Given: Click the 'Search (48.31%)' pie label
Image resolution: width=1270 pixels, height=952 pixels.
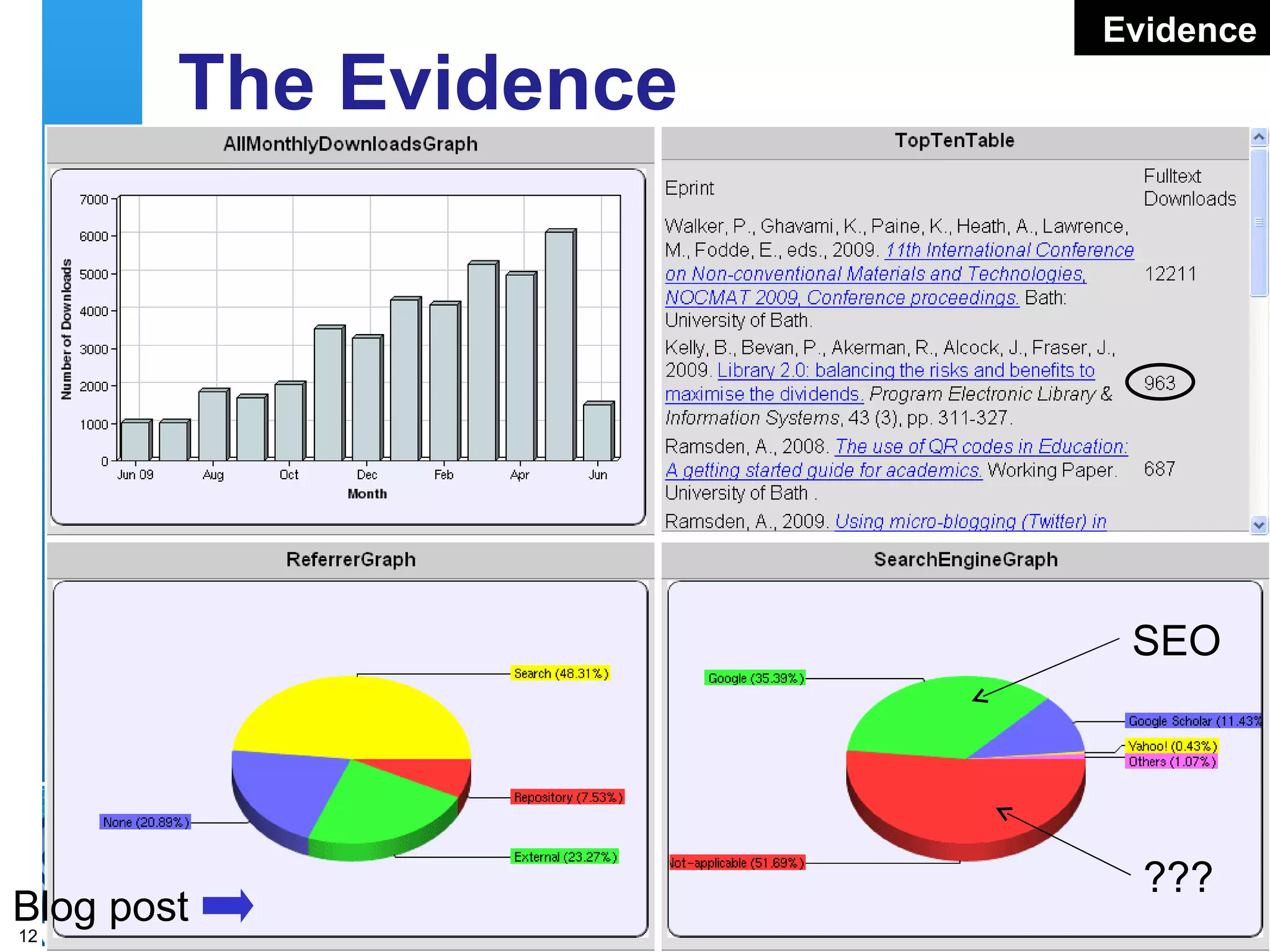Looking at the screenshot, I should pyautogui.click(x=561, y=674).
